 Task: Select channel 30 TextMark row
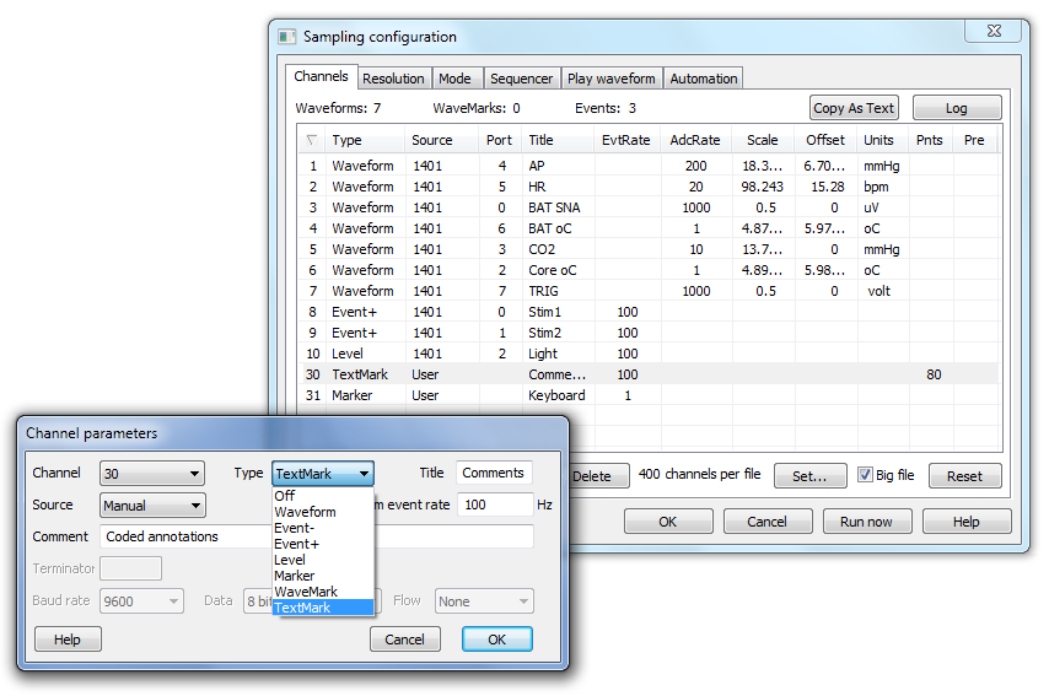[x=649, y=374]
